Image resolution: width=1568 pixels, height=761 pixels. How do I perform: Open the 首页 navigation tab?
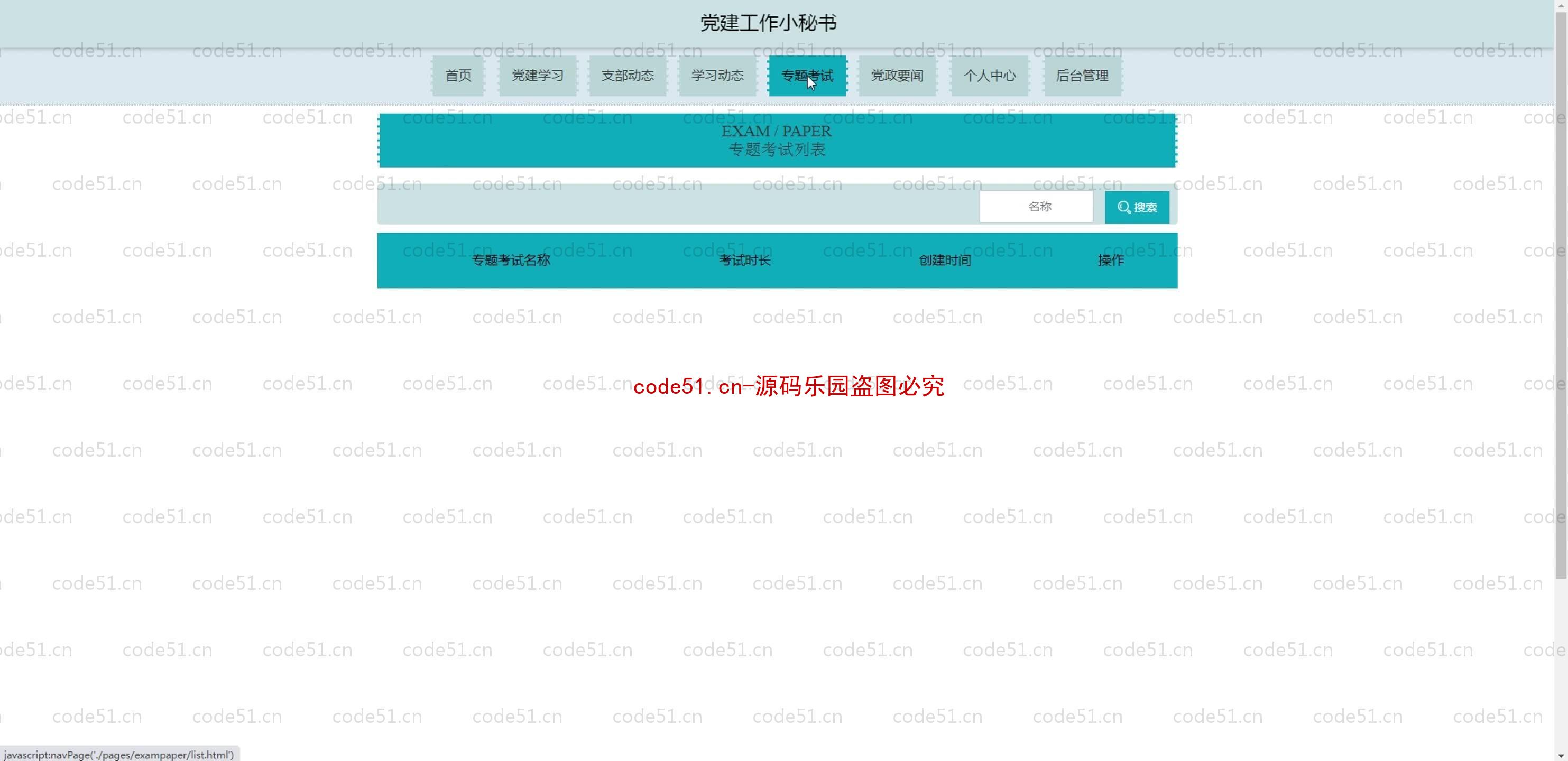click(458, 76)
